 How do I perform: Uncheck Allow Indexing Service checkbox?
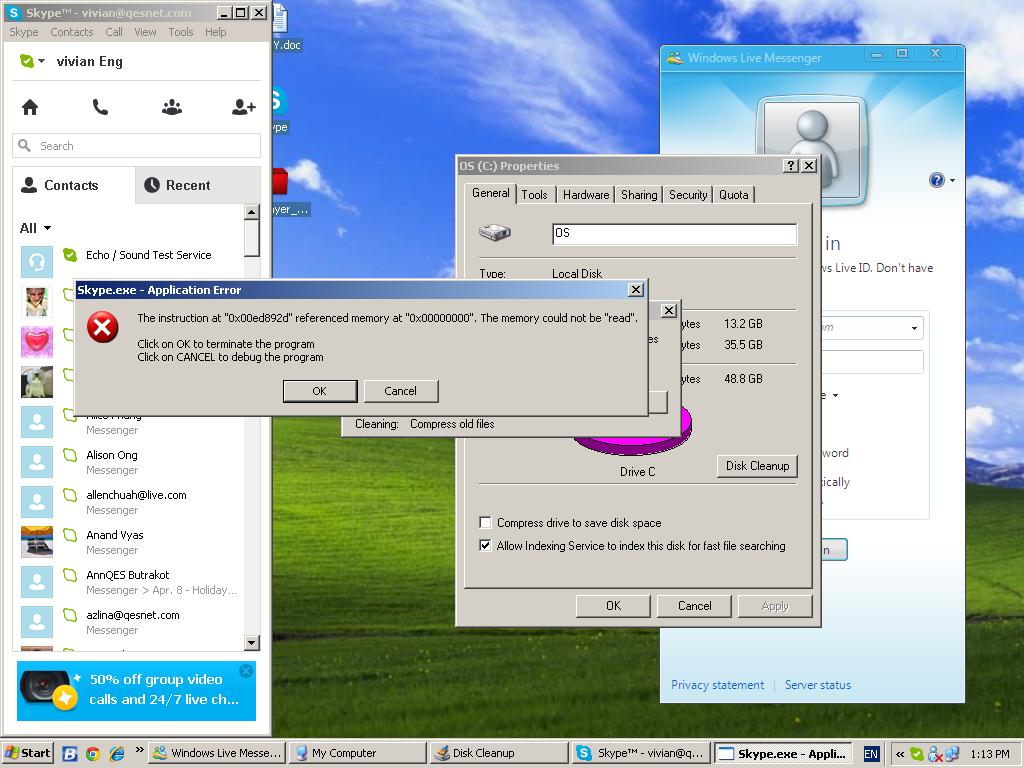486,546
